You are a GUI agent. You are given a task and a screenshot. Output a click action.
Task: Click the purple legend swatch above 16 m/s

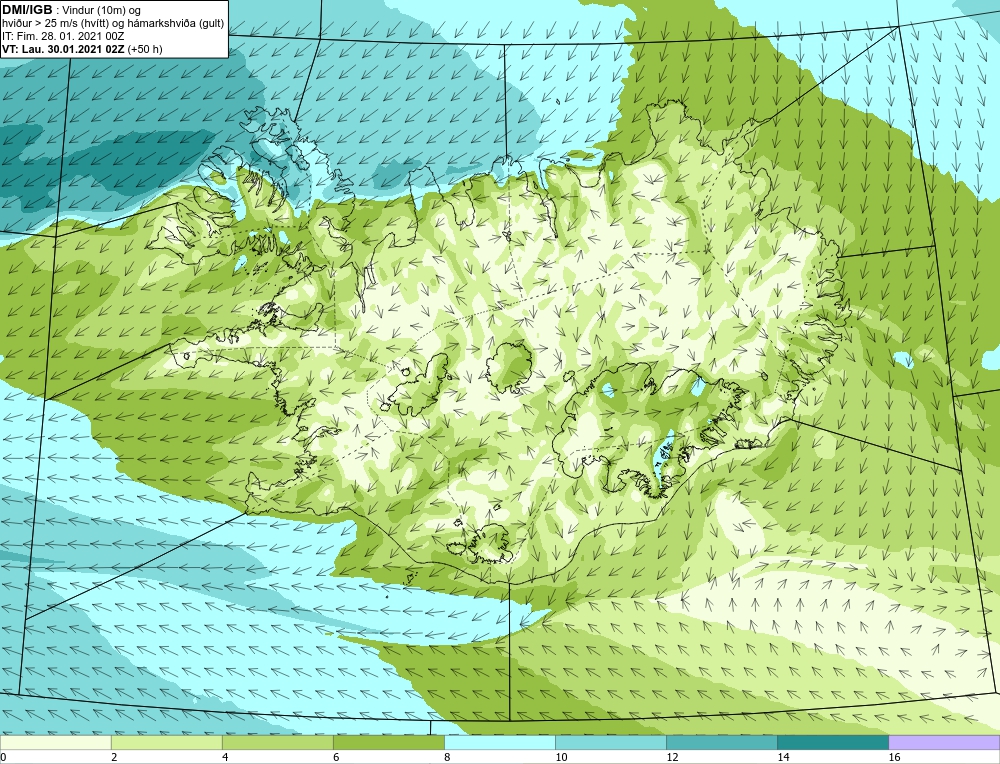(x=944, y=742)
